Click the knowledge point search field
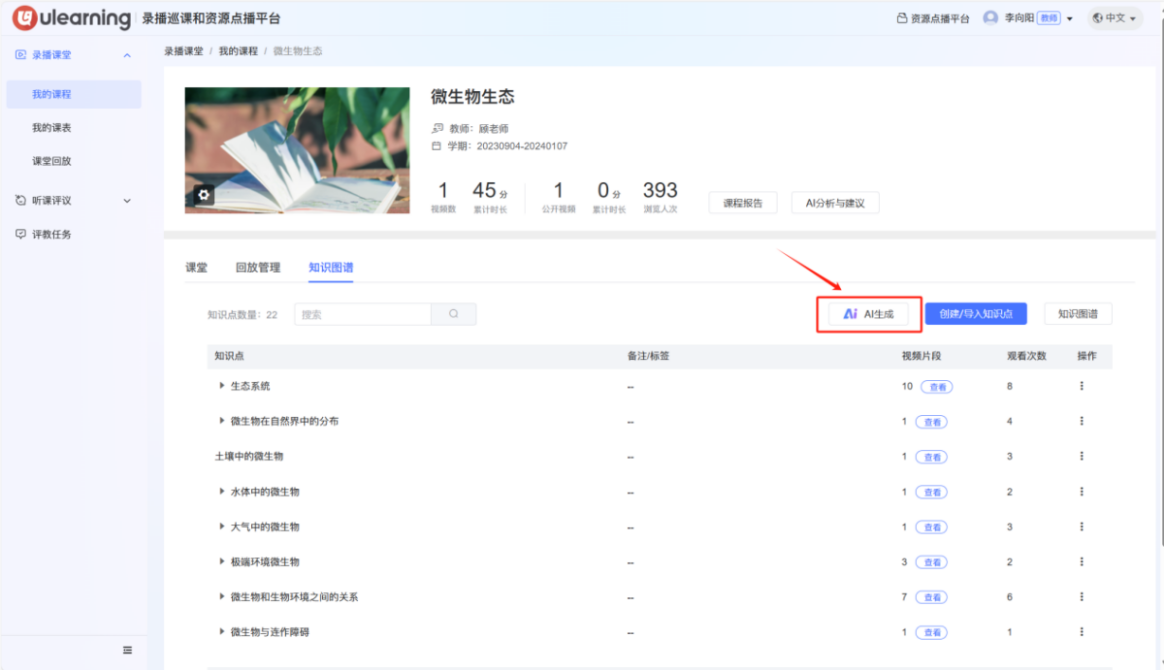The height and width of the screenshot is (670, 1164). pos(363,314)
